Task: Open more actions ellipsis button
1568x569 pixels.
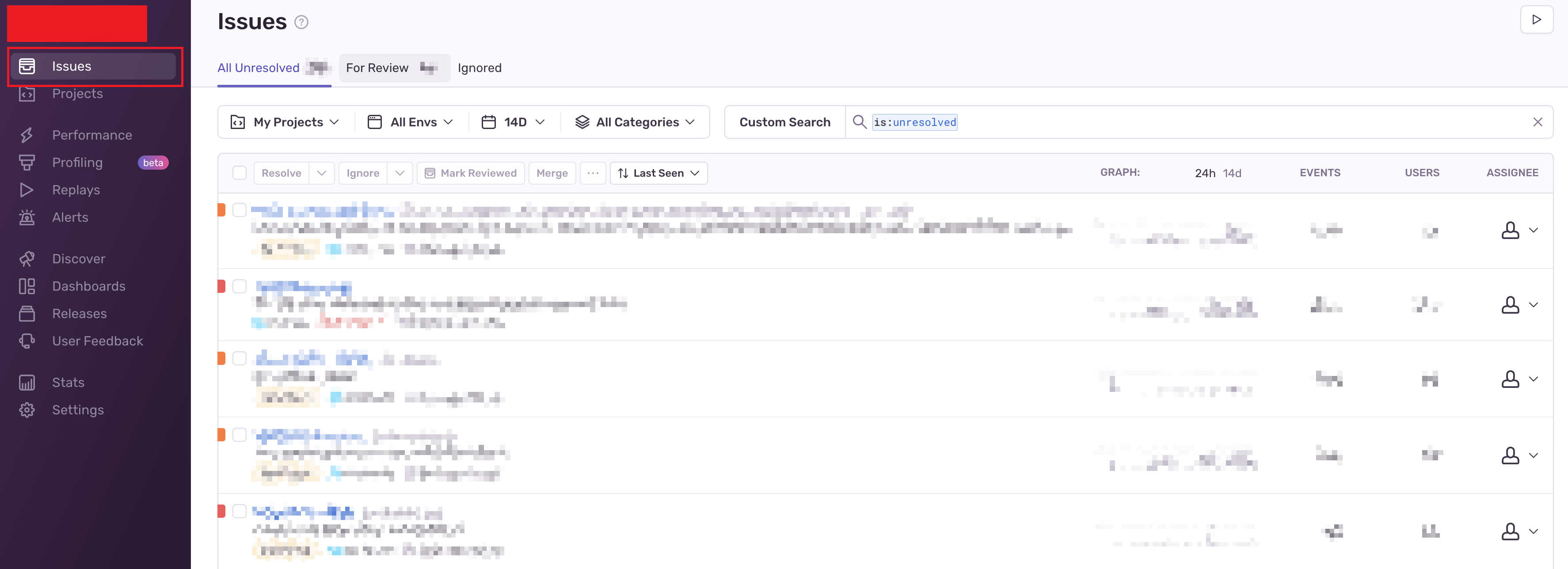Action: pyautogui.click(x=593, y=173)
